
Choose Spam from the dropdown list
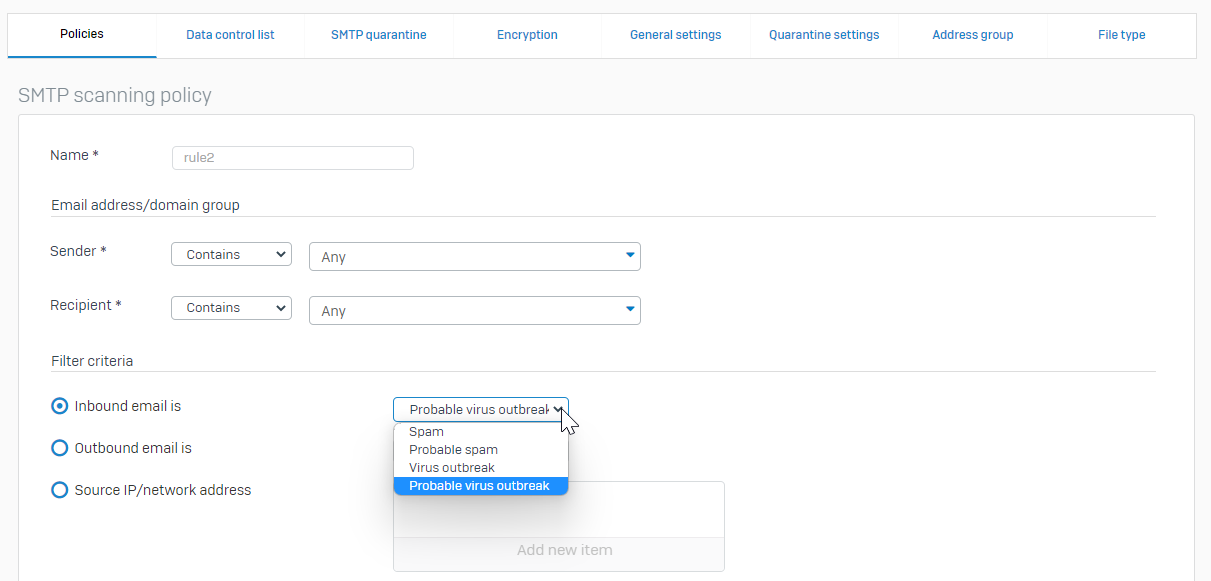427,432
